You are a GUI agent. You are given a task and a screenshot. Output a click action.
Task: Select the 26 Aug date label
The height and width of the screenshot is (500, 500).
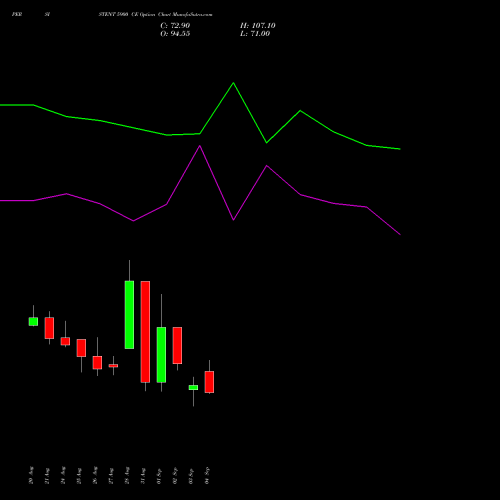click(x=95, y=475)
